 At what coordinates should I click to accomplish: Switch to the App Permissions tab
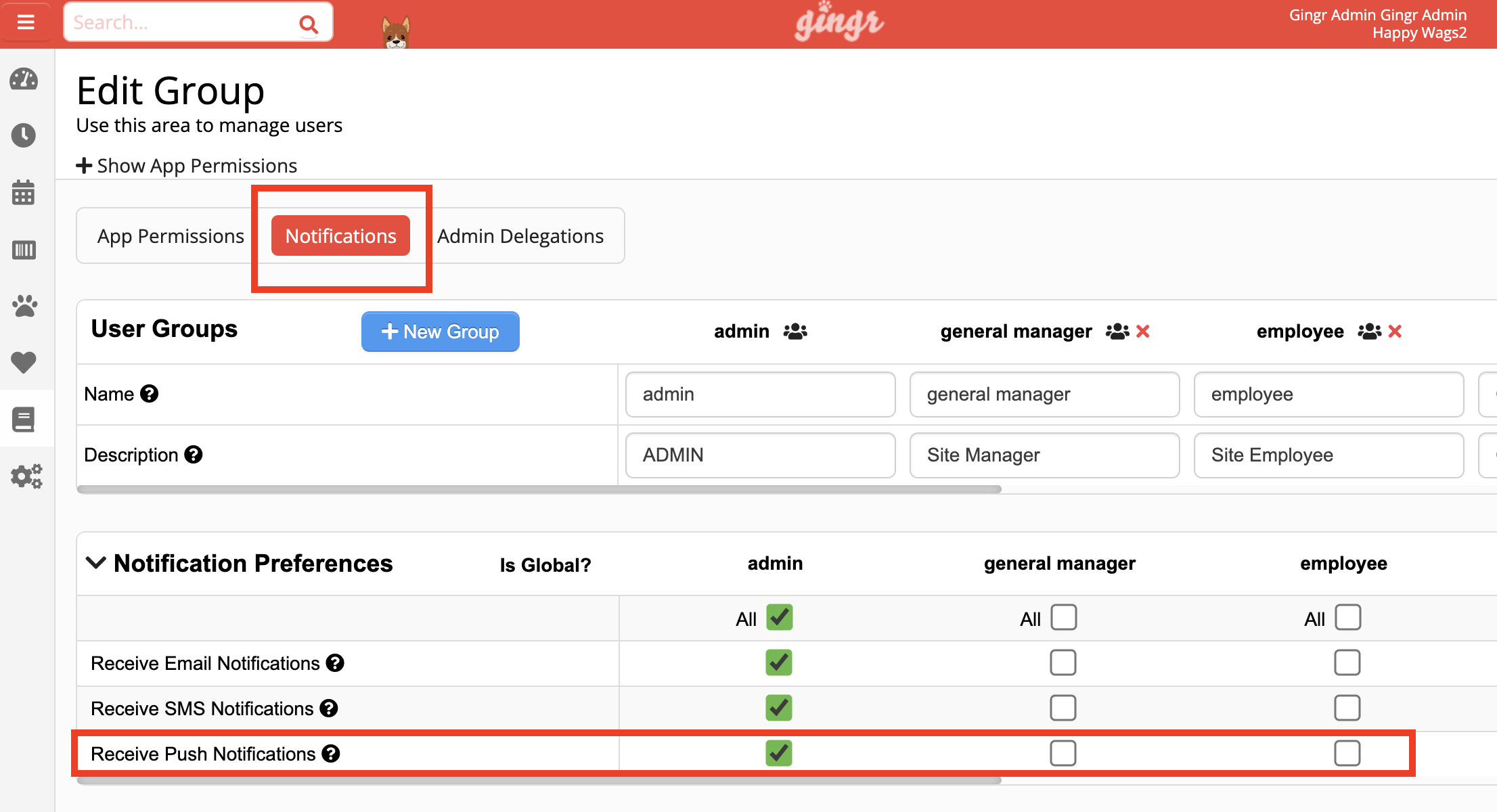[171, 235]
